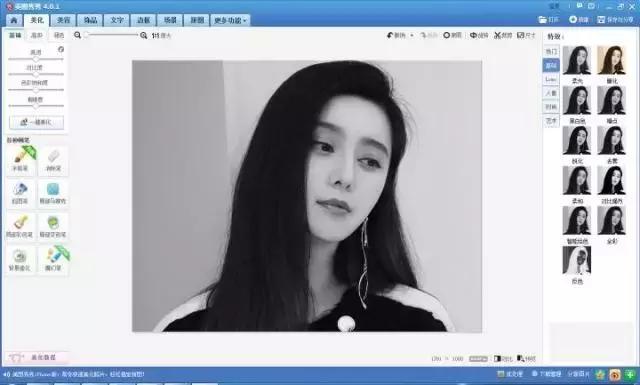Click the zoom level slider track
This screenshot has width=640, height=385.
[x=111, y=35]
